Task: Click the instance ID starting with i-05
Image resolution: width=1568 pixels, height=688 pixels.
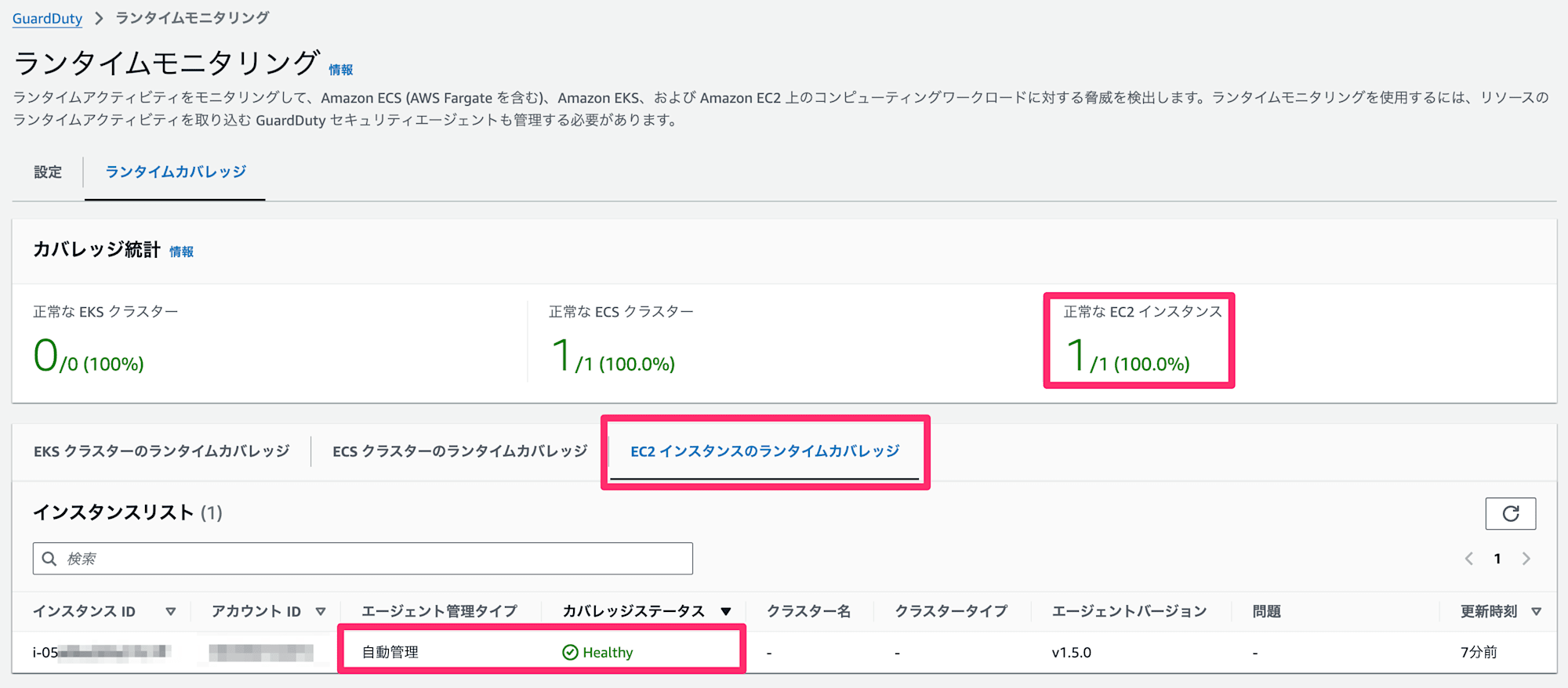Action: click(102, 652)
